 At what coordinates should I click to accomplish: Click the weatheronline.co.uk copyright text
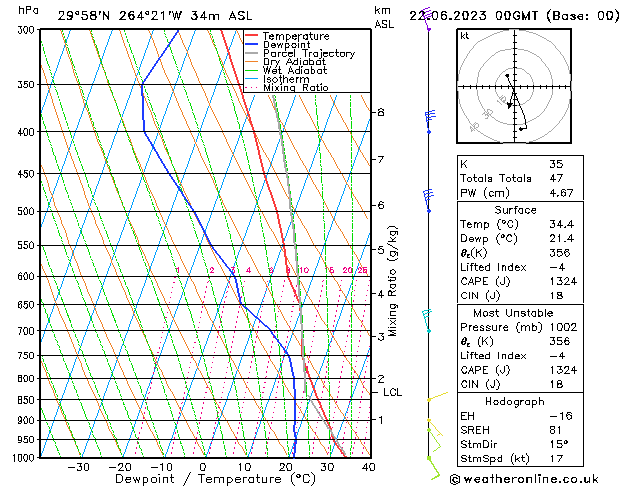524,479
